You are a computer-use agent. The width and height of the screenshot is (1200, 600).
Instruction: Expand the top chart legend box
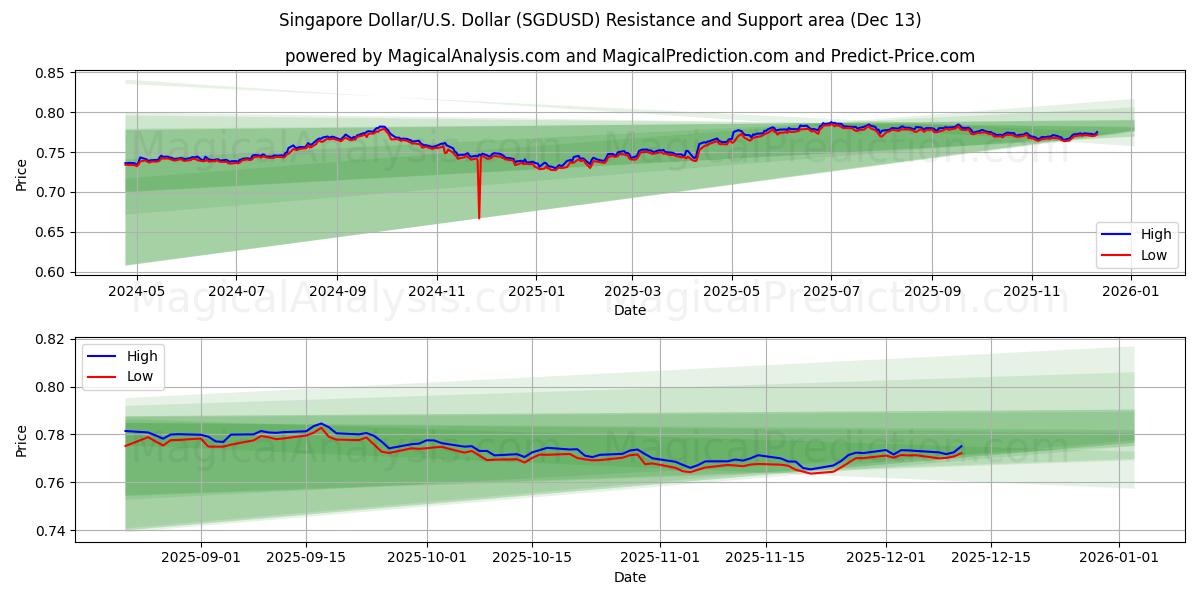(1139, 245)
